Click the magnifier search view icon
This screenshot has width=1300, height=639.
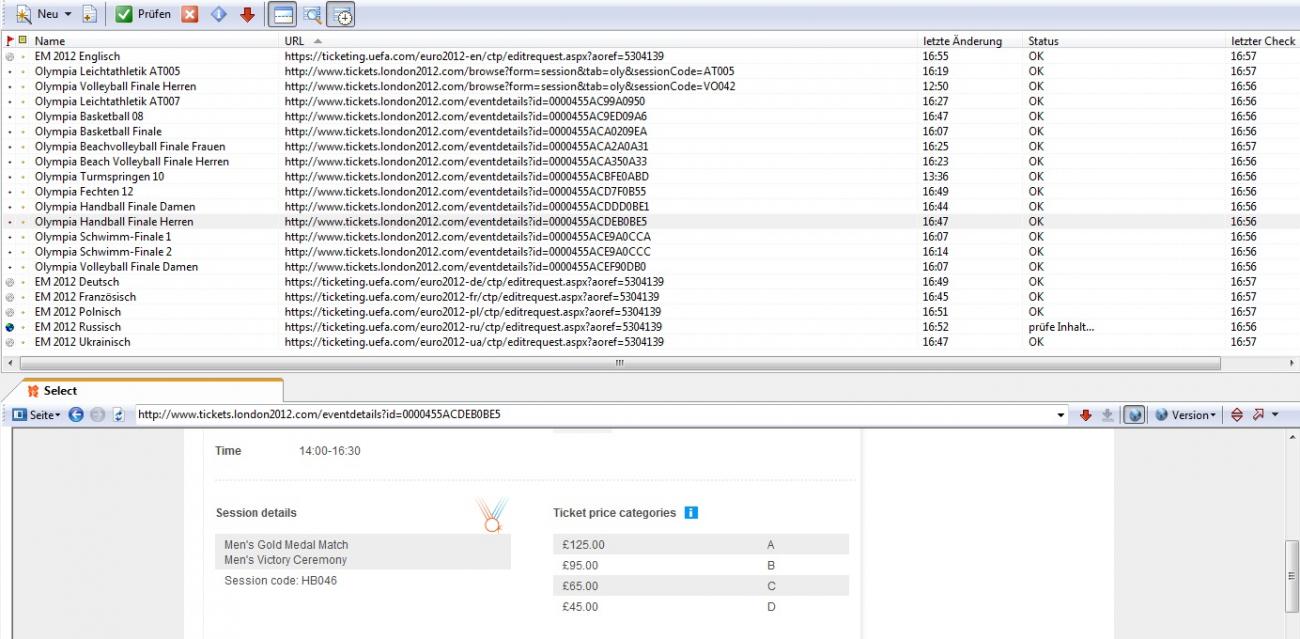point(312,15)
